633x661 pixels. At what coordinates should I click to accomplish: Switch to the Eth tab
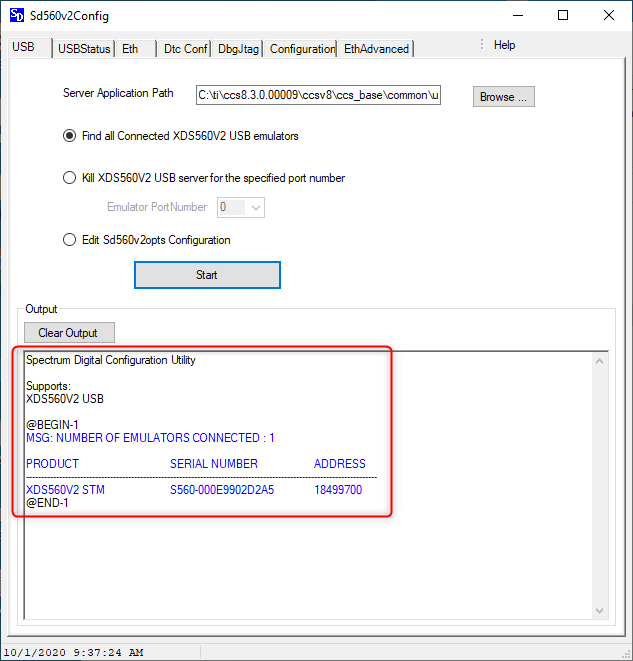(x=135, y=49)
